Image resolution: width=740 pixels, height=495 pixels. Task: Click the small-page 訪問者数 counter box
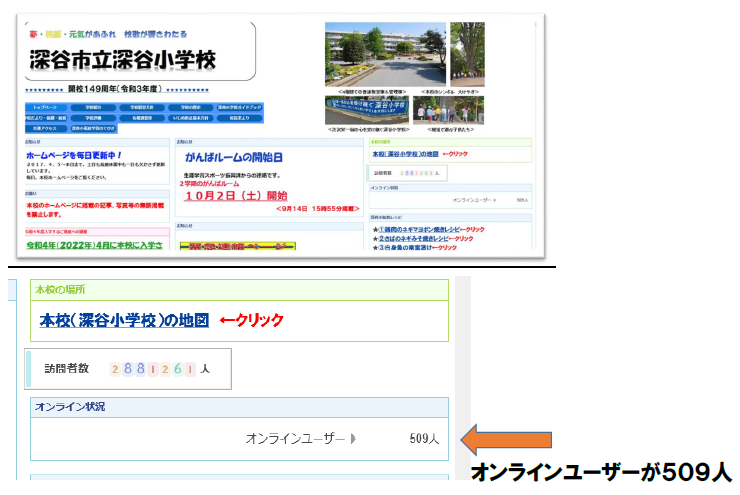click(x=407, y=173)
